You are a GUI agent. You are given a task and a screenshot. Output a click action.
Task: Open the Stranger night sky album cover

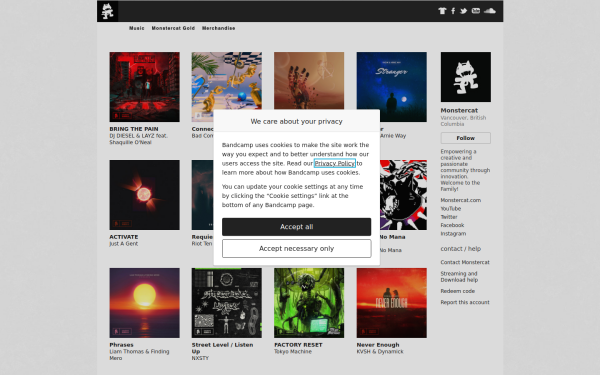coord(391,87)
